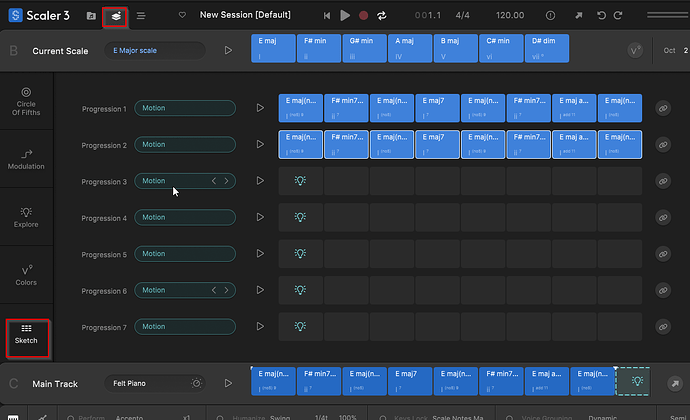
Task: Click next arrow in Progression 3 Motion
Action: click(x=227, y=181)
